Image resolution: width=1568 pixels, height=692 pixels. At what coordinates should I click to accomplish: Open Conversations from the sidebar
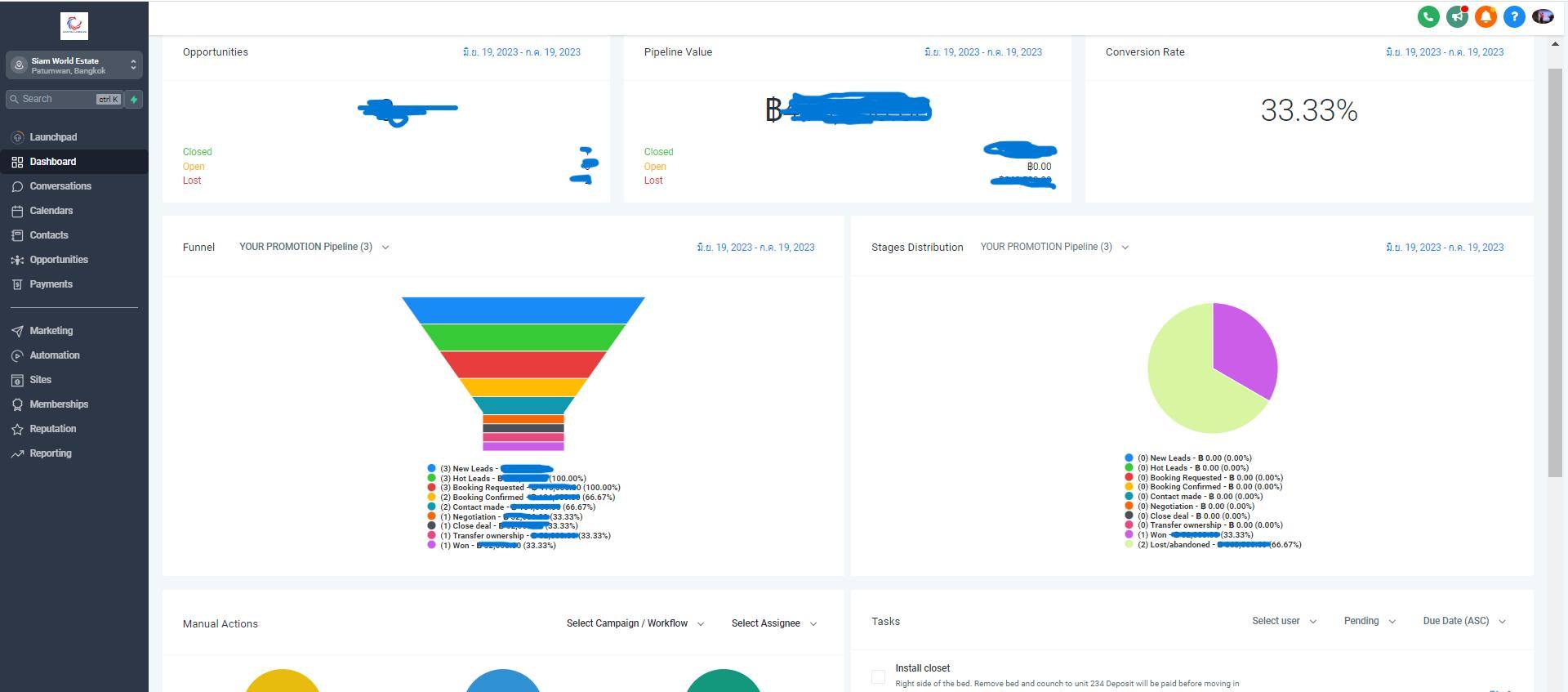tap(60, 186)
